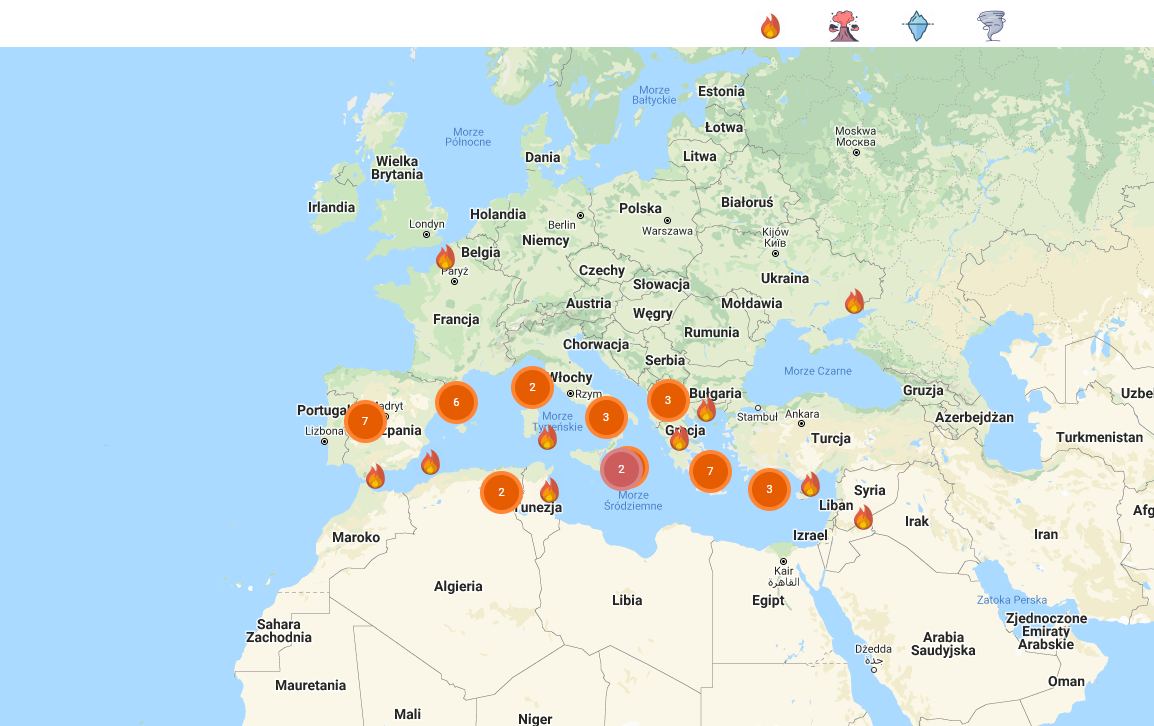Screen dimensions: 1154x726
Task: Click the faded cluster in Morze Śródziemne
Action: coord(623,468)
